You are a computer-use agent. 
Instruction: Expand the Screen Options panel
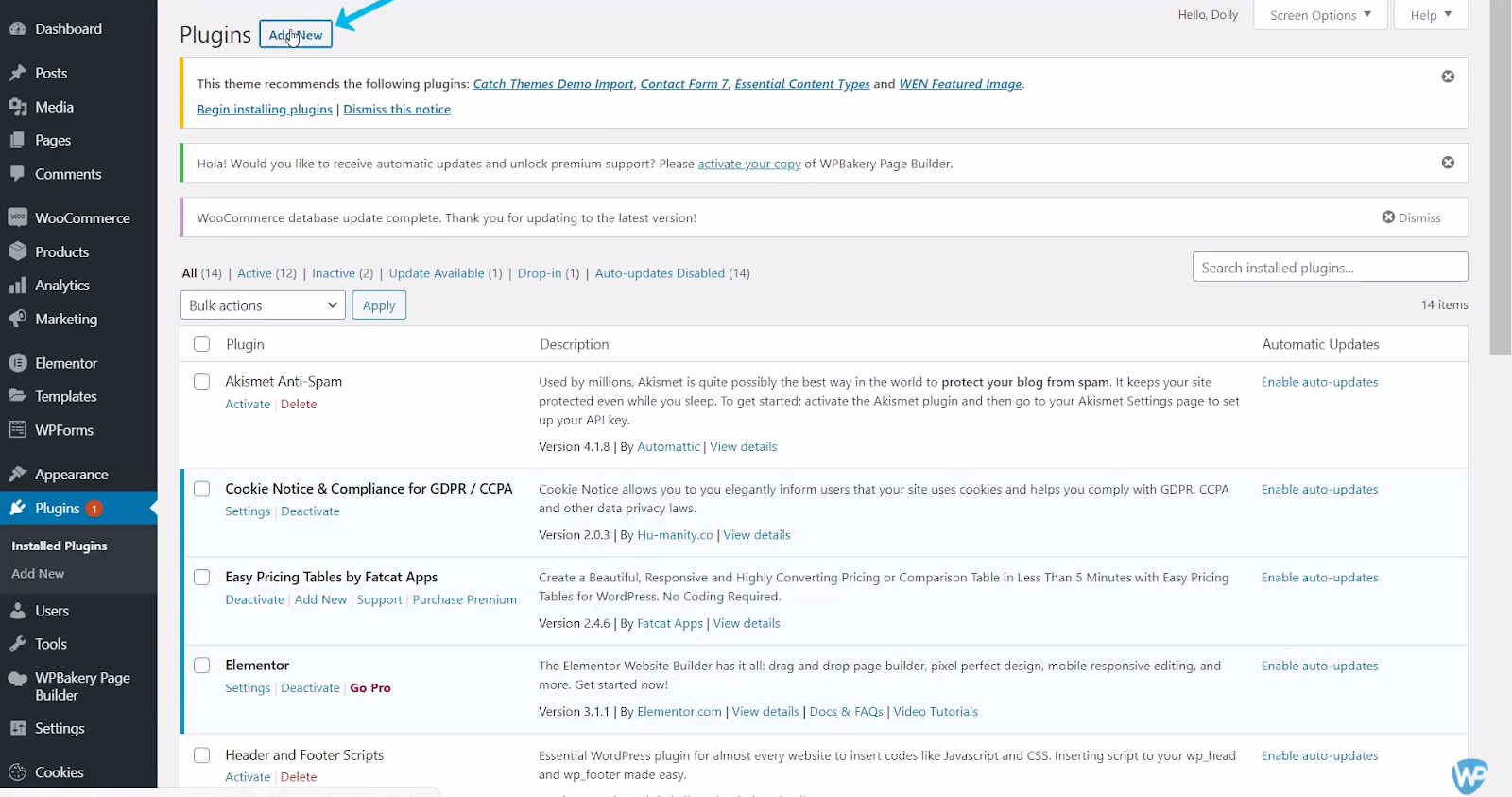click(1320, 15)
